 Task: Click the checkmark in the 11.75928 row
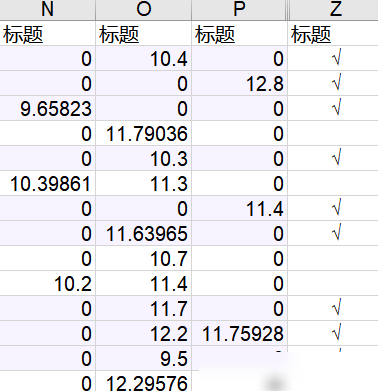click(x=337, y=333)
